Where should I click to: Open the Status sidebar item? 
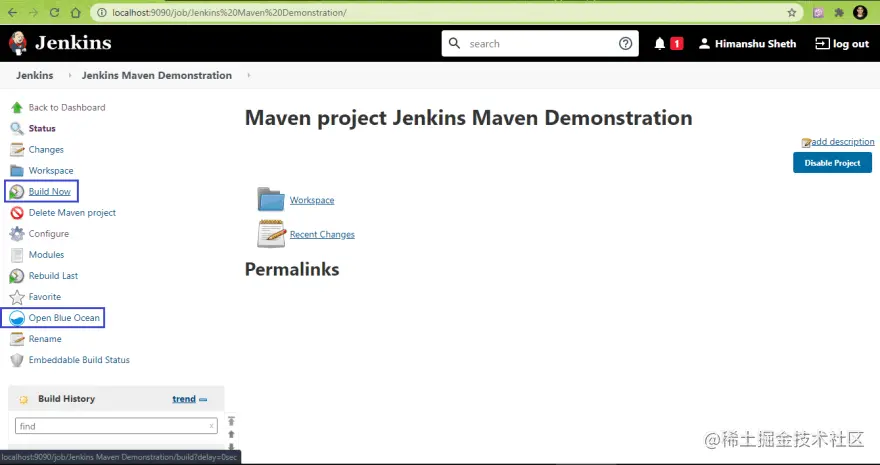(x=42, y=128)
